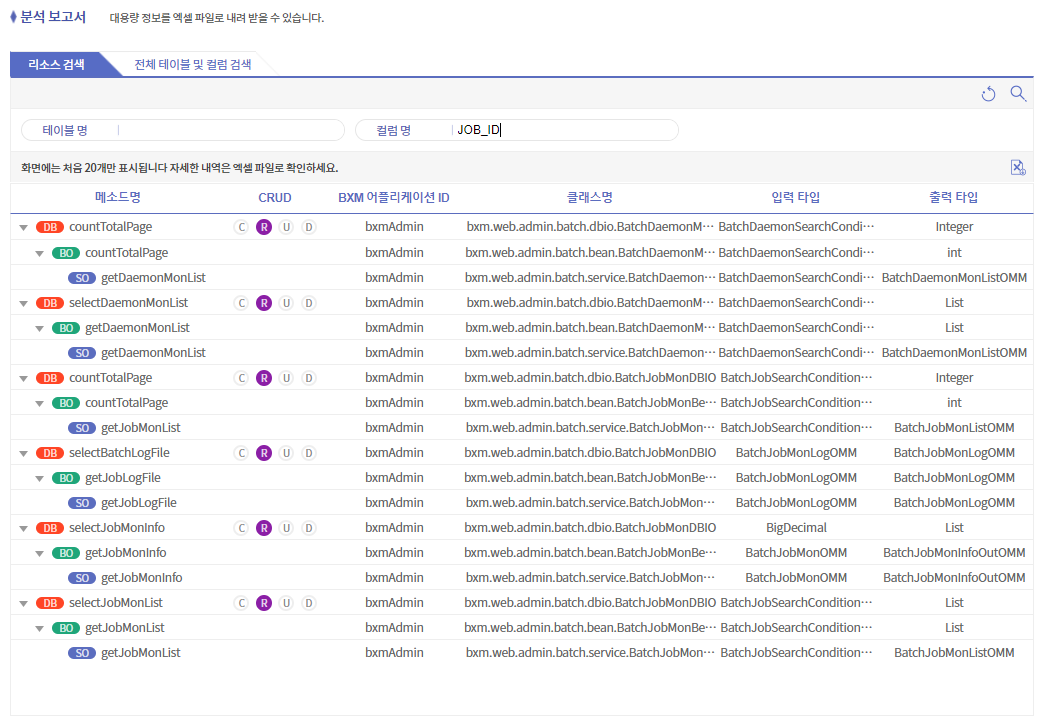Collapse the selectJobMonList DB row
Viewport: 1043px width, 728px height.
tap(24, 604)
